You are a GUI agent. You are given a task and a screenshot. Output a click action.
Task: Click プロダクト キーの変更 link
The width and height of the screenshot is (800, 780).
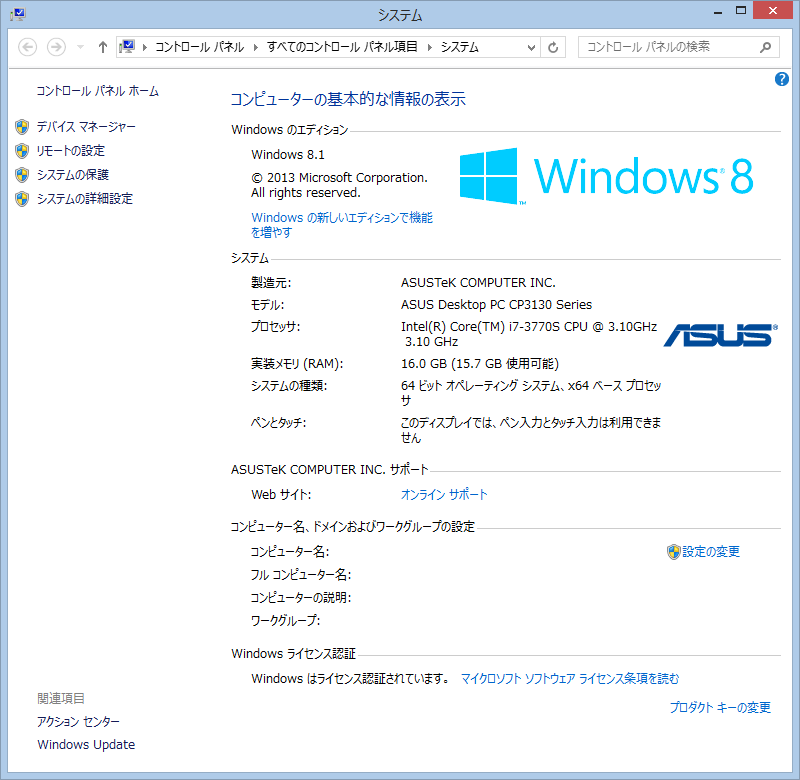(720, 707)
